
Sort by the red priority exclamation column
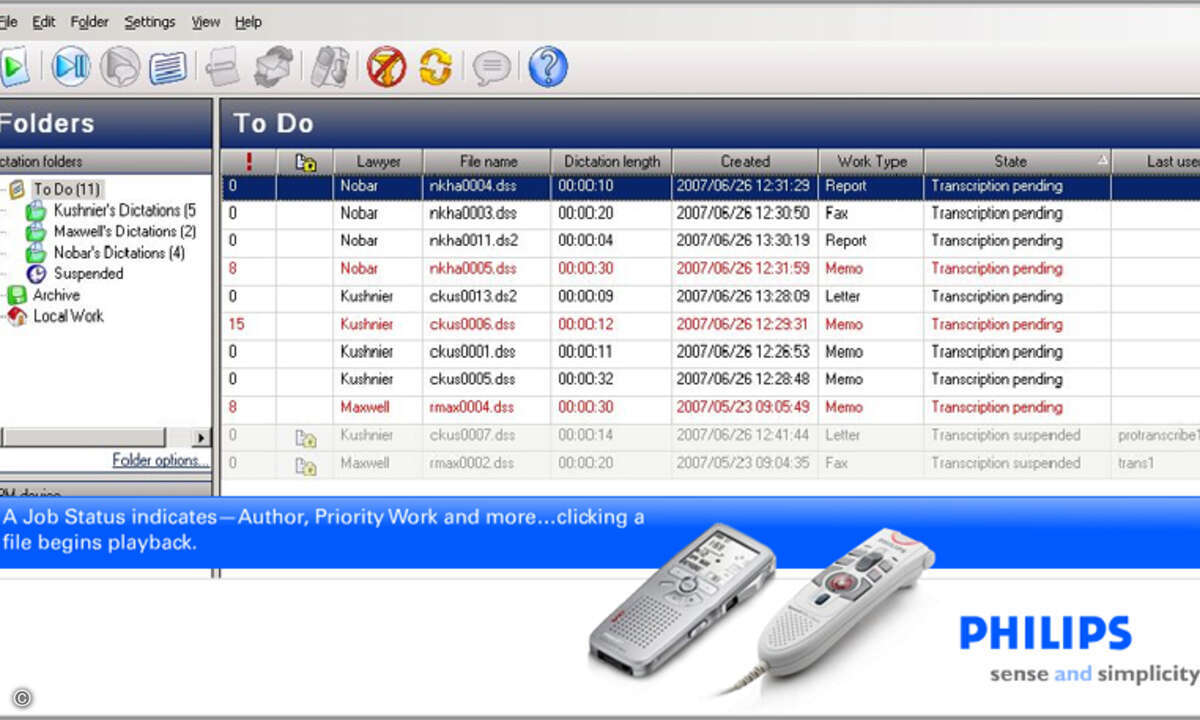coord(248,161)
